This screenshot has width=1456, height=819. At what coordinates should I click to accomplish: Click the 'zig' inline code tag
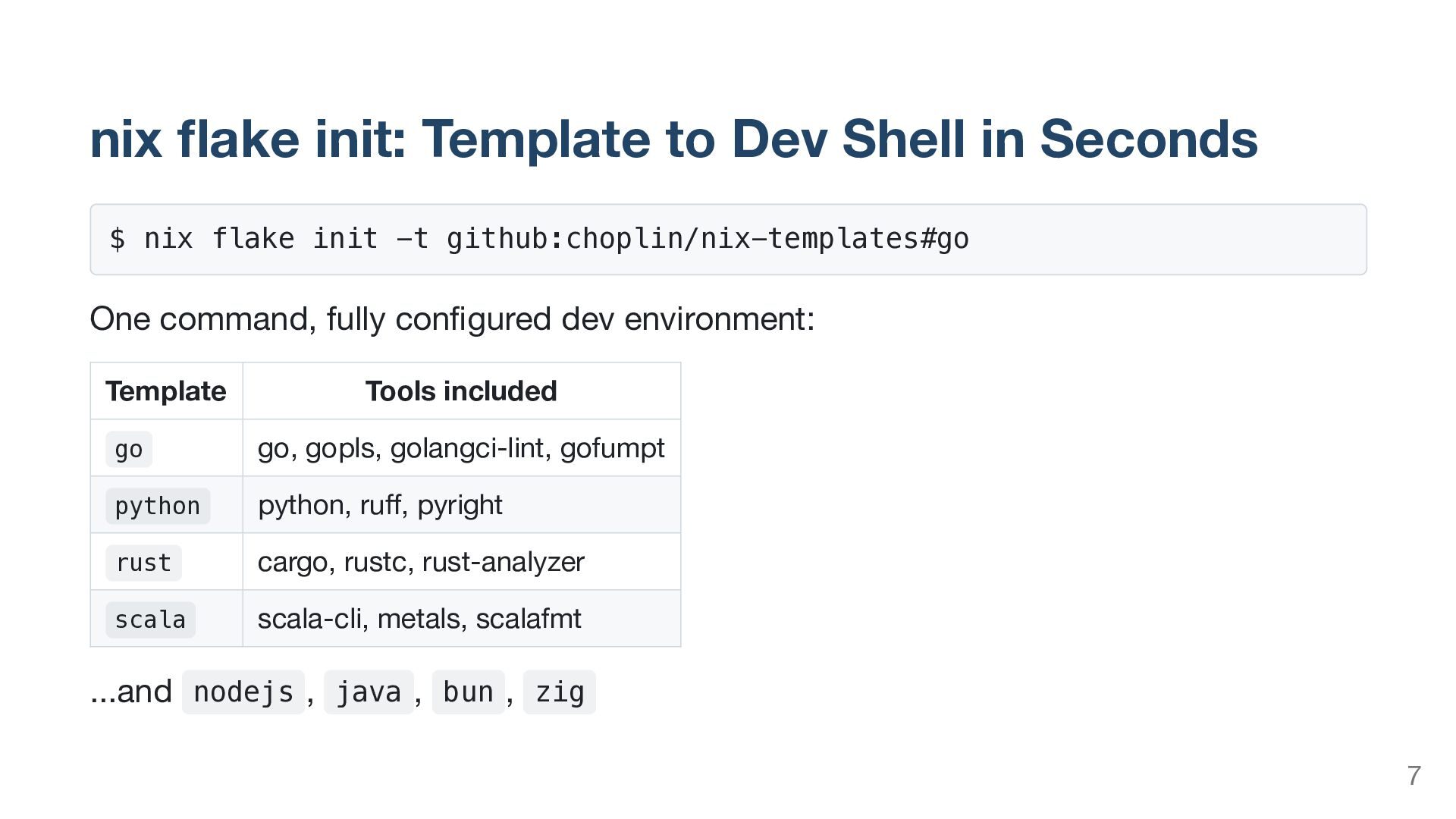(x=560, y=692)
